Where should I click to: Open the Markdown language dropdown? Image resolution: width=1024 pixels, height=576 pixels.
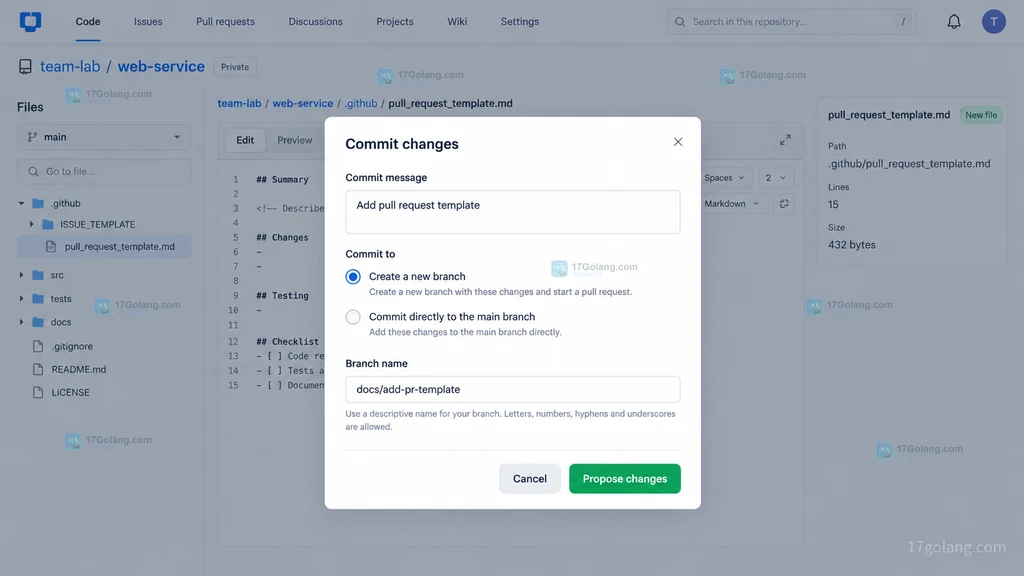tap(732, 204)
